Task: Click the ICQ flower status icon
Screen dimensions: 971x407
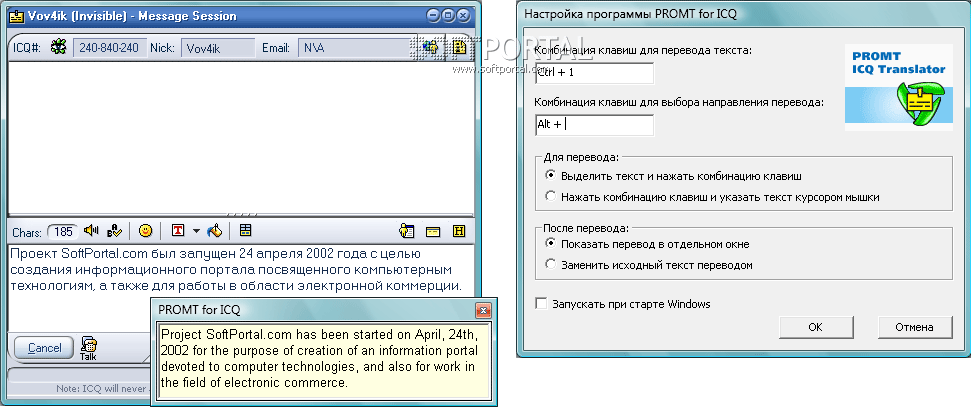Action: click(x=59, y=47)
